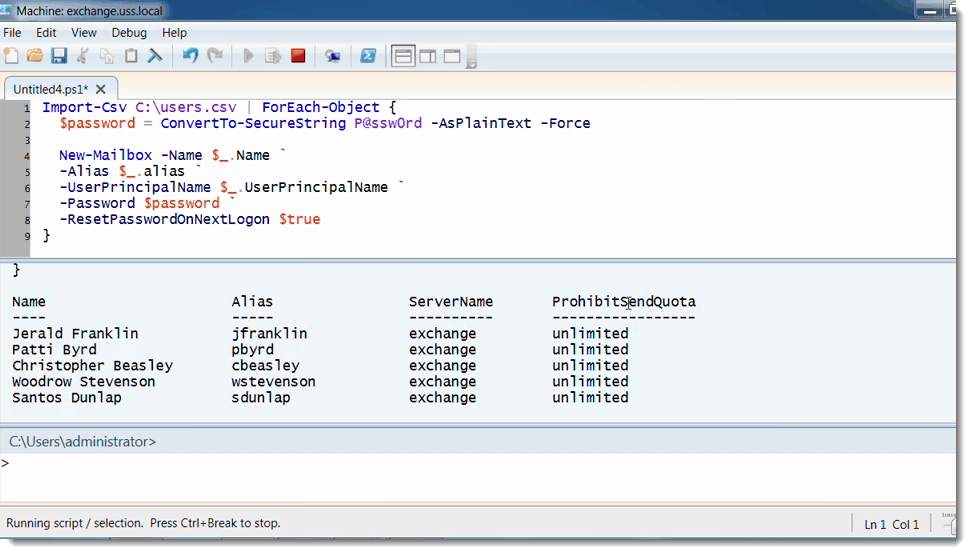This screenshot has height=554, width=971.
Task: Close the Untitled4.ps1 script tab
Action: [101, 89]
